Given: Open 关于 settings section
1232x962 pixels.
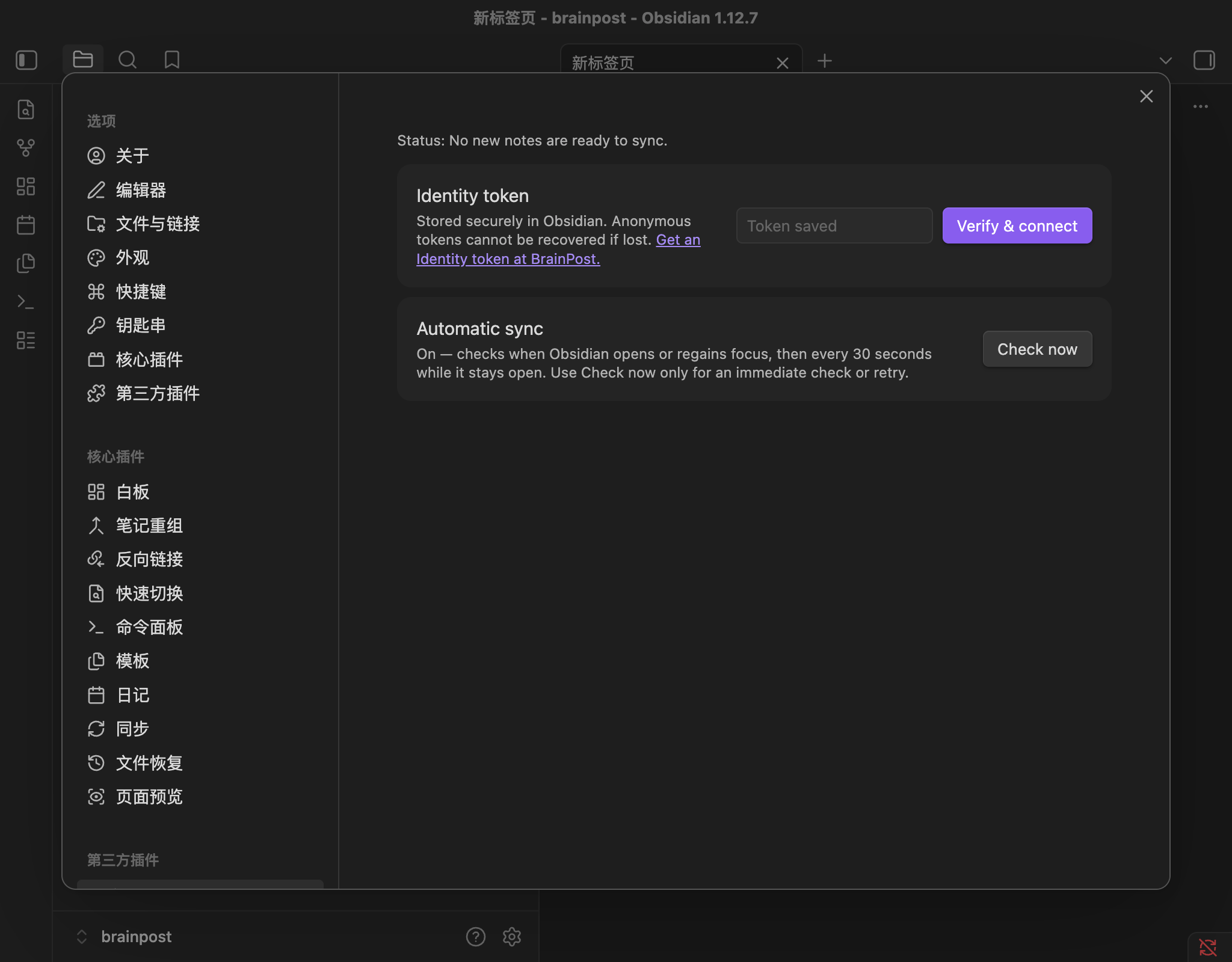Looking at the screenshot, I should tap(200, 156).
